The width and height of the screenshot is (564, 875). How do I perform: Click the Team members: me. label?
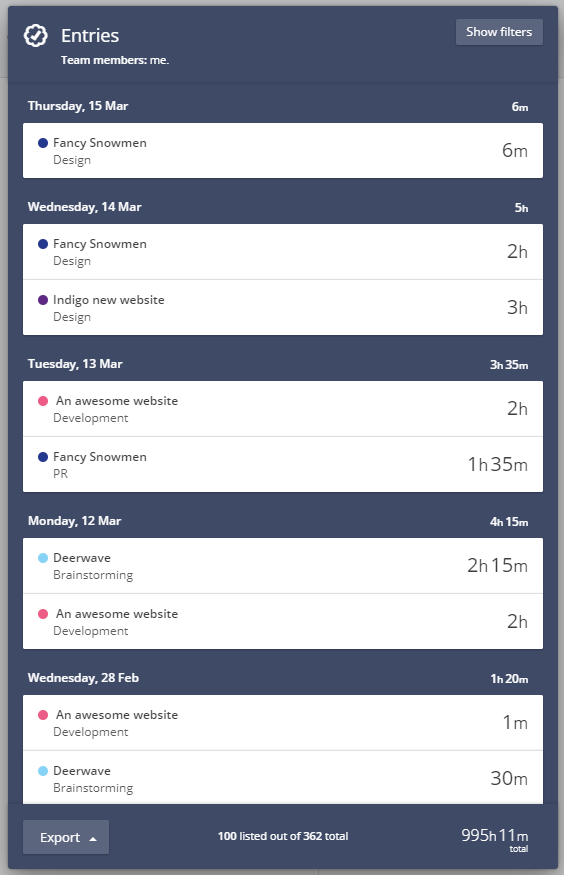click(115, 60)
